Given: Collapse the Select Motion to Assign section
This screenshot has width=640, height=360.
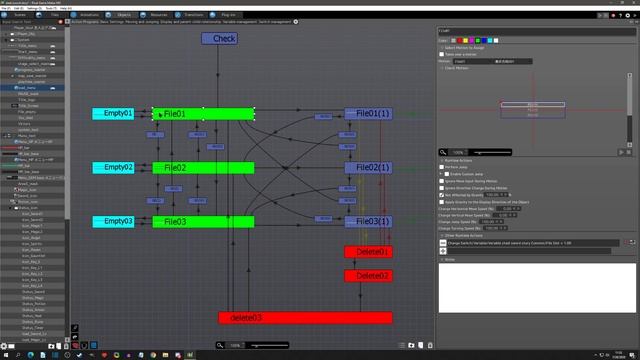Looking at the screenshot, I should click(x=442, y=48).
